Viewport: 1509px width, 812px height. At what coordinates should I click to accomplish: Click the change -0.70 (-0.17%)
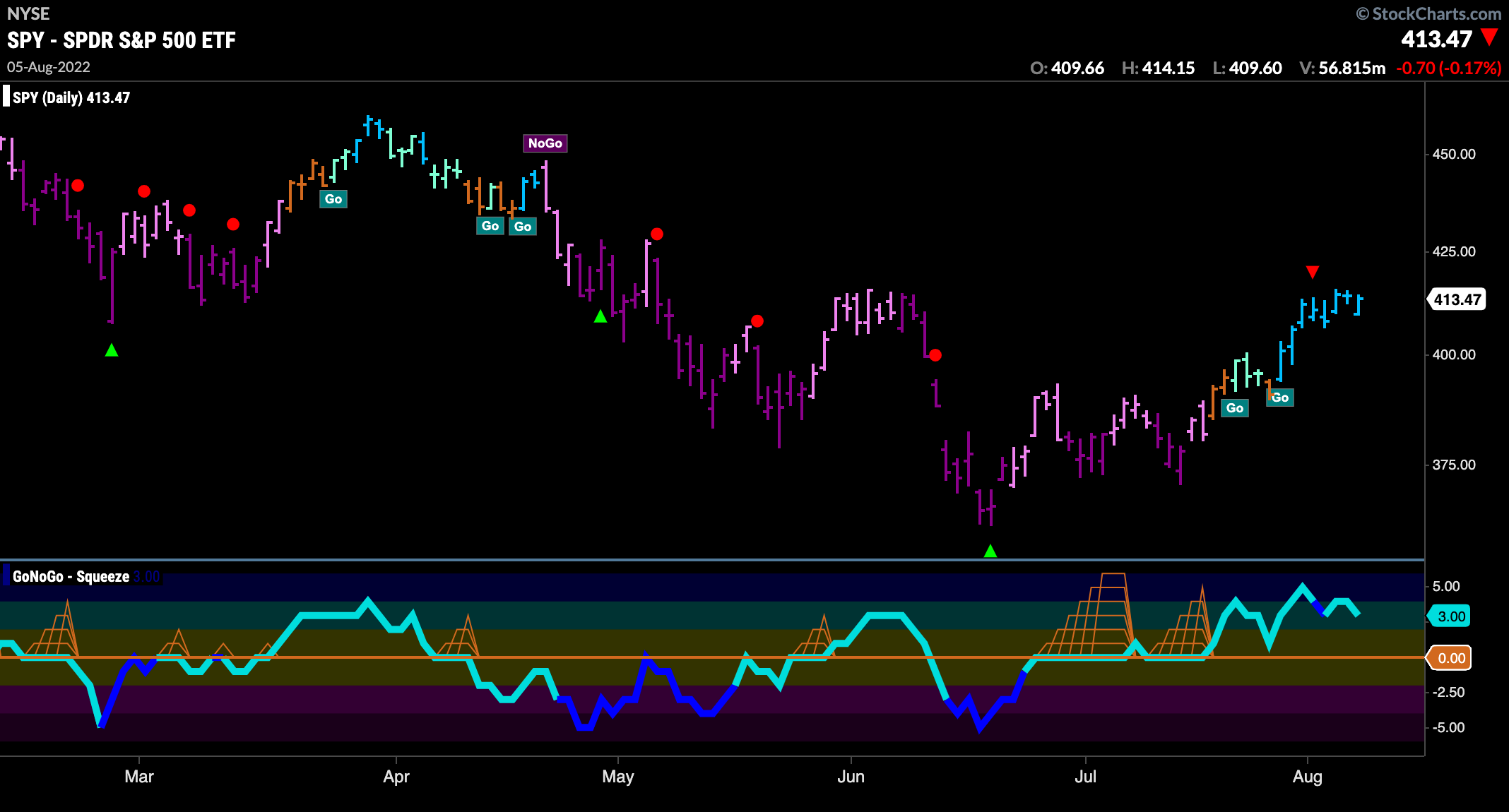[1449, 68]
